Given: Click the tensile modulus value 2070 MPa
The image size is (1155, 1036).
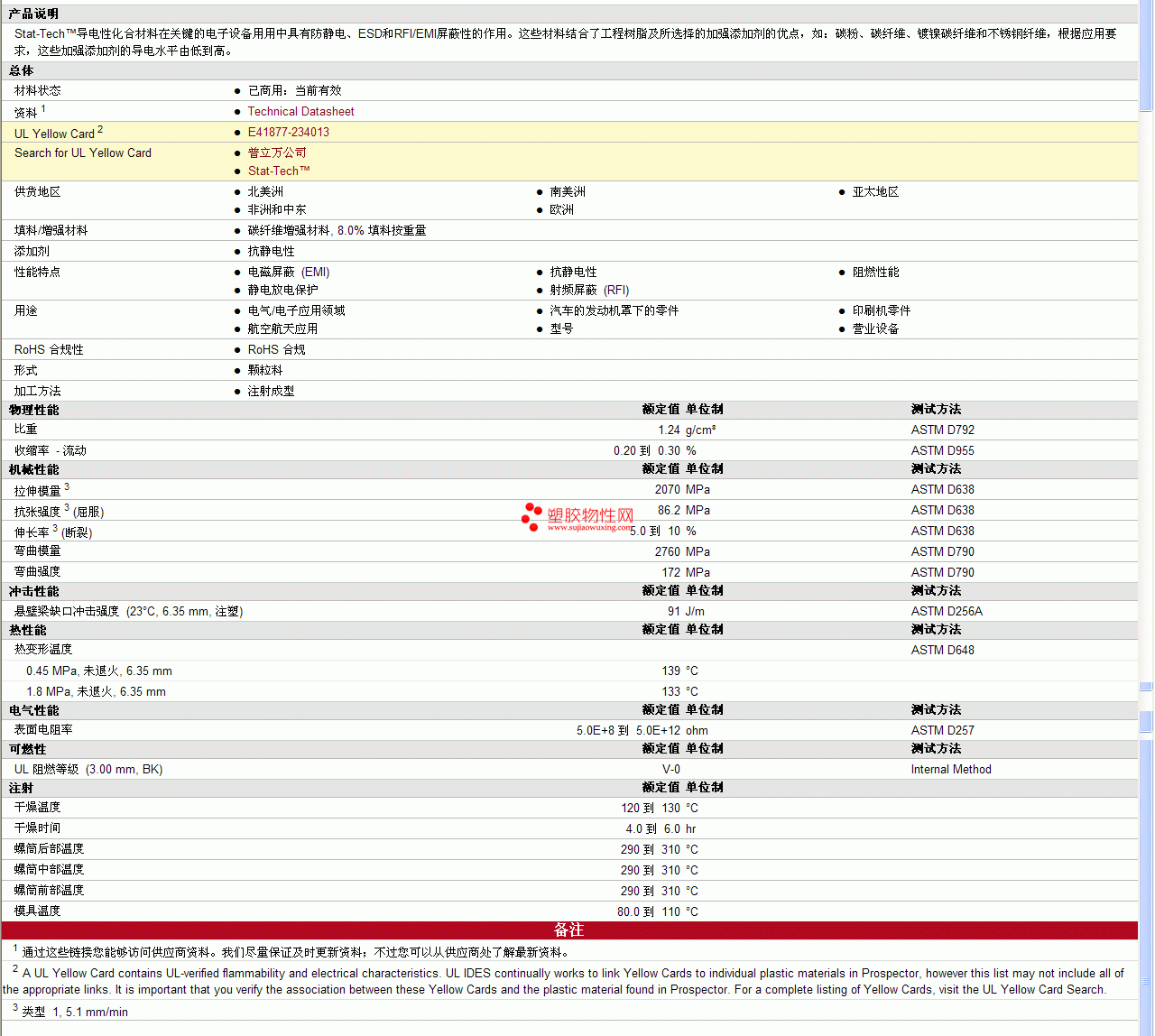Looking at the screenshot, I should [x=682, y=489].
